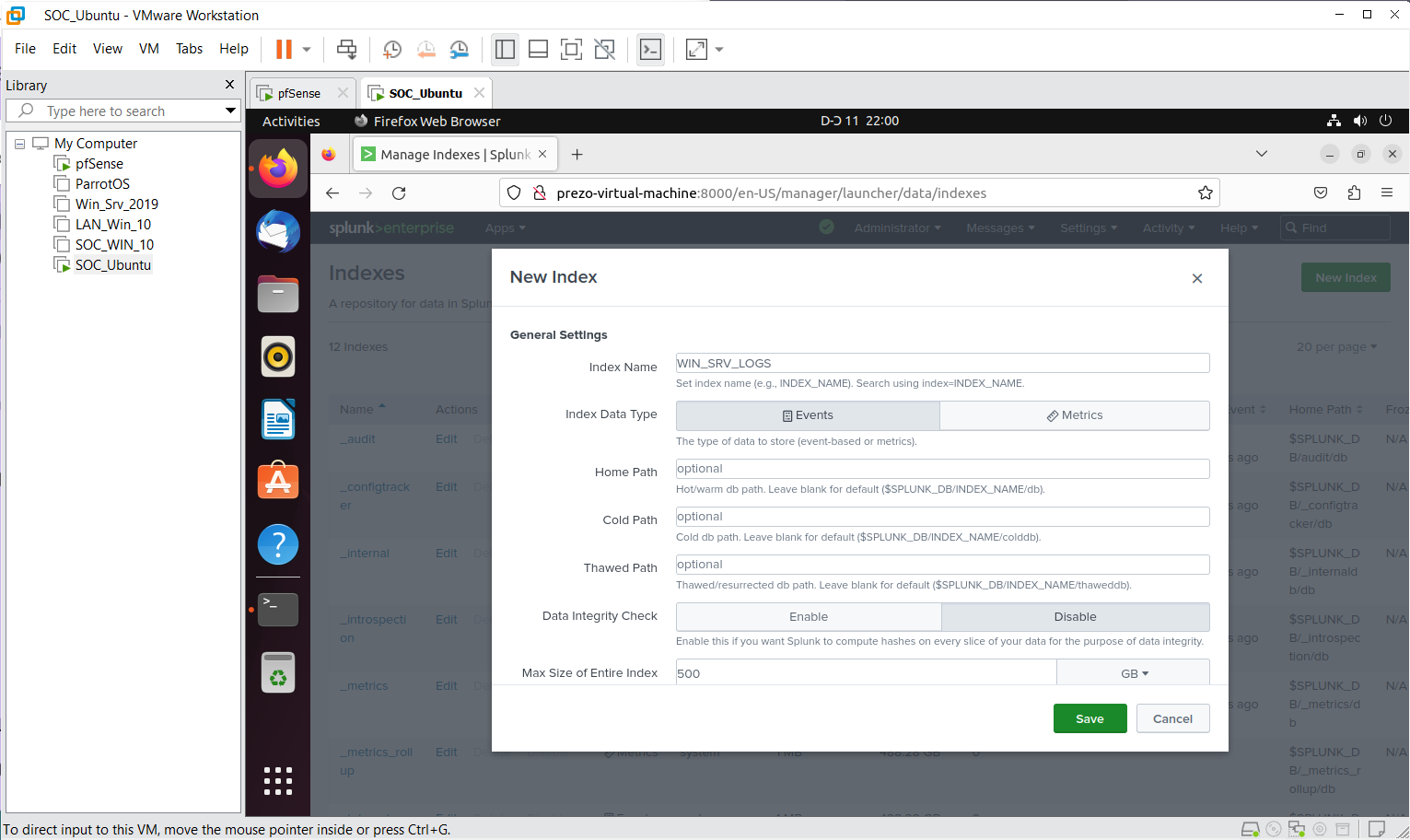This screenshot has height=840, width=1410.
Task: Disable Data Integrity Check
Action: tap(1076, 617)
